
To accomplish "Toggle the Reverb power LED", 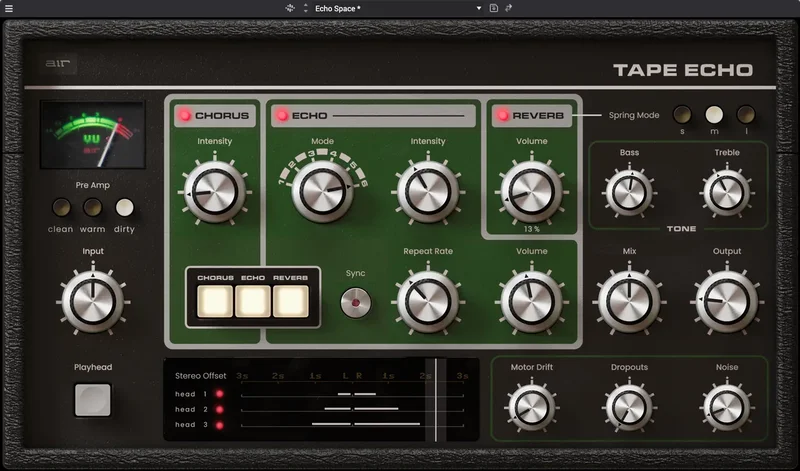I will [x=503, y=115].
